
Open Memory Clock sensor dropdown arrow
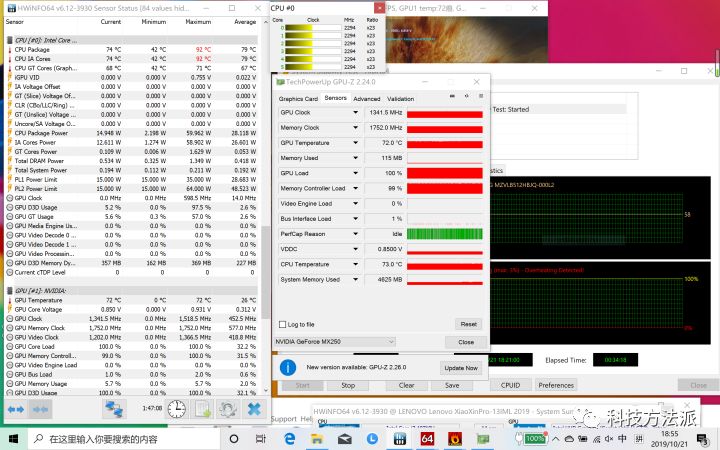pyautogui.click(x=355, y=128)
